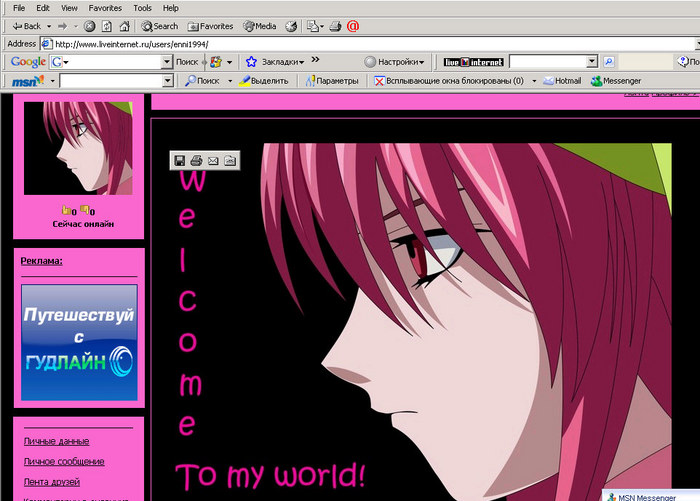Open the Help menu

[171, 8]
